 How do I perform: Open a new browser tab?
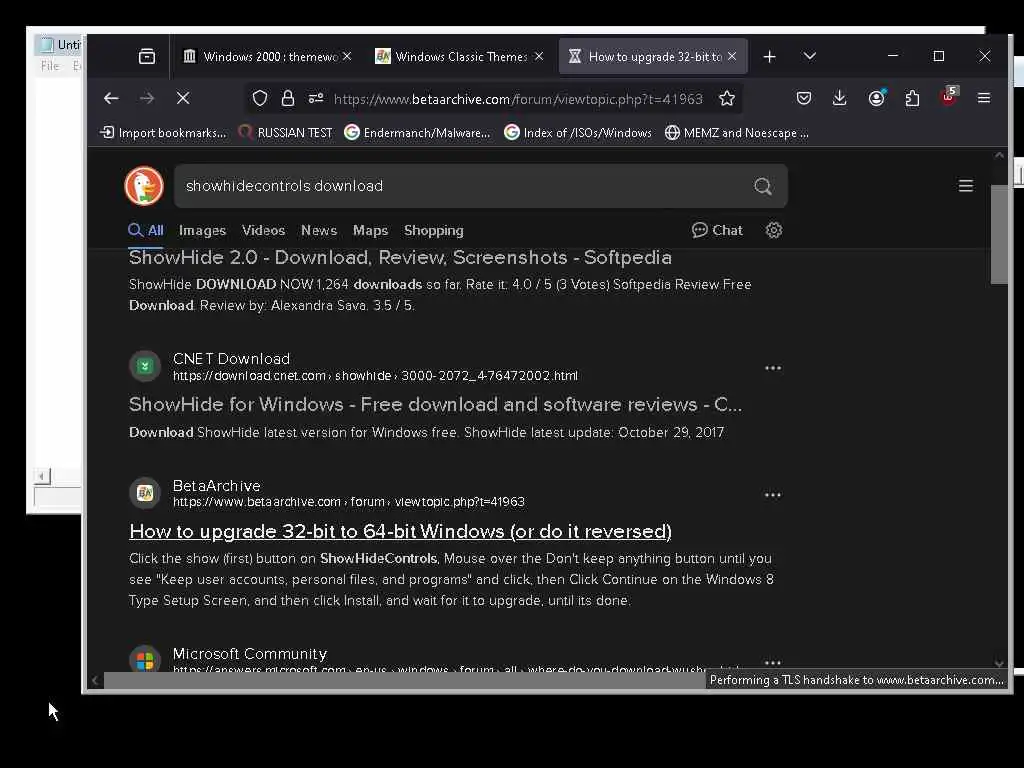[769, 57]
